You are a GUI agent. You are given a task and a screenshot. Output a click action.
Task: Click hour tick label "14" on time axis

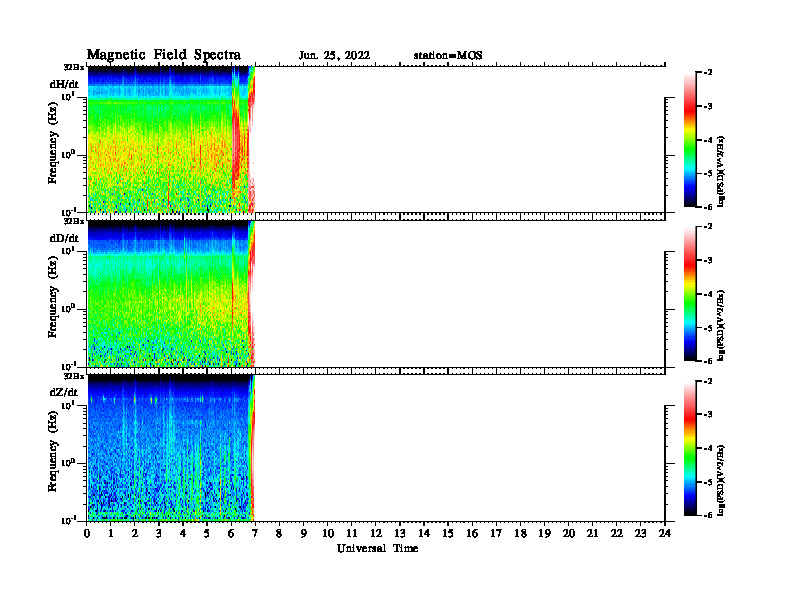[x=424, y=533]
